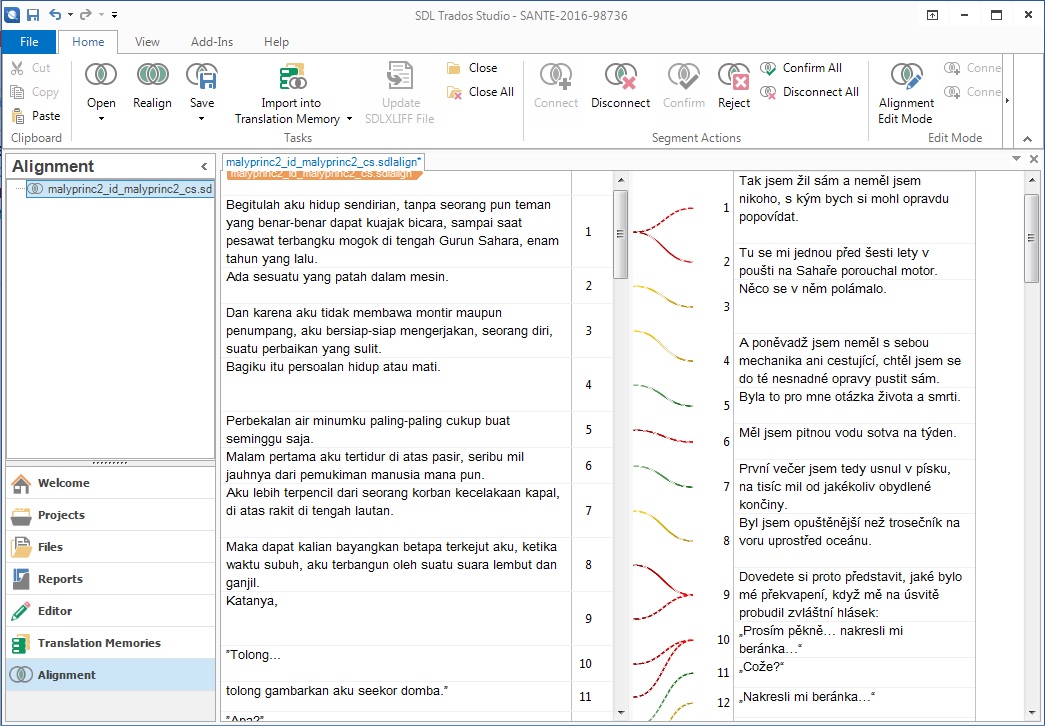
Task: Click the source pane scroll up arrow
Action: tap(620, 180)
